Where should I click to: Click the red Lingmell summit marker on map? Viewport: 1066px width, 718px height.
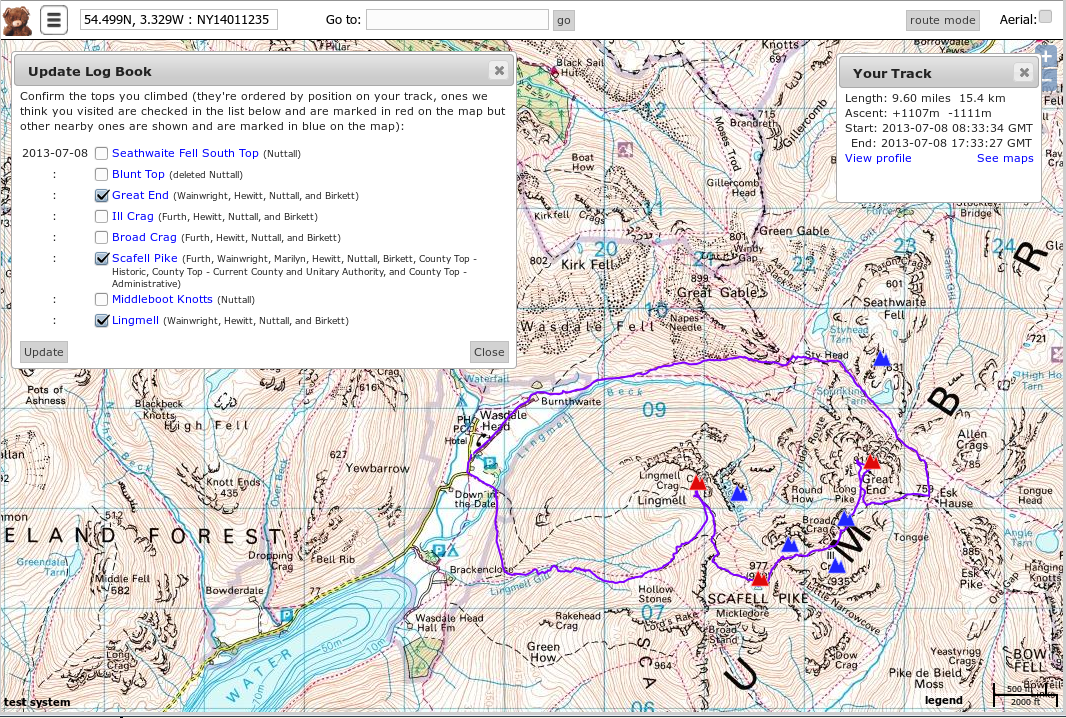tap(698, 482)
